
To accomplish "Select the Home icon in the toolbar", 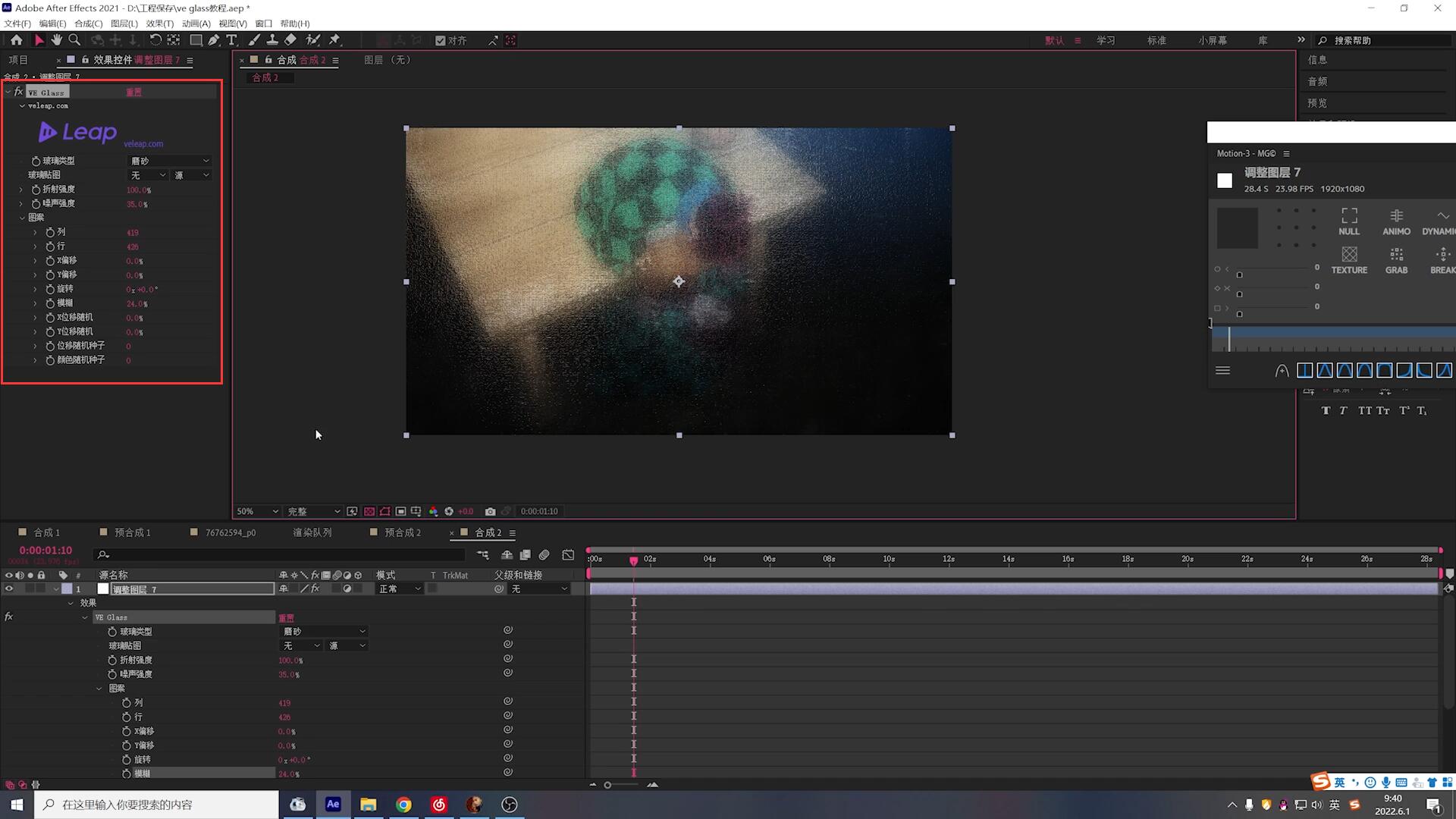I will pos(16,40).
